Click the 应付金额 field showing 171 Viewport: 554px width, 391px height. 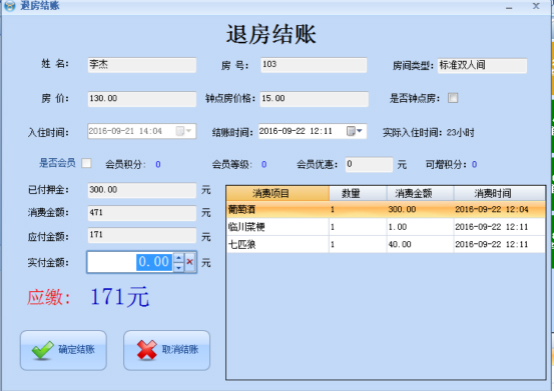click(142, 235)
